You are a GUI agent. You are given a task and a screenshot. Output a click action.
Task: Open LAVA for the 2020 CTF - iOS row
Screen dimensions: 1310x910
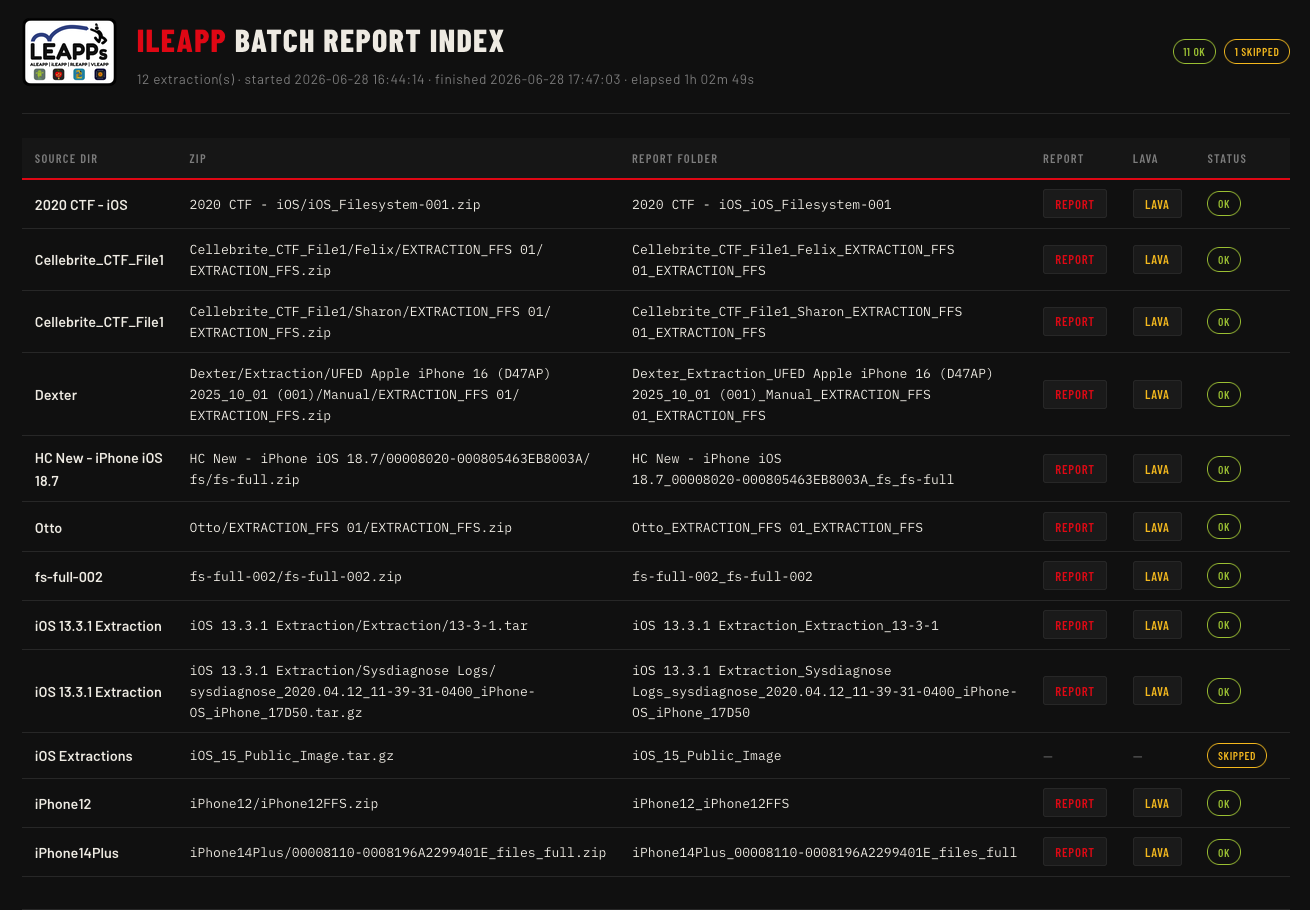[1157, 204]
